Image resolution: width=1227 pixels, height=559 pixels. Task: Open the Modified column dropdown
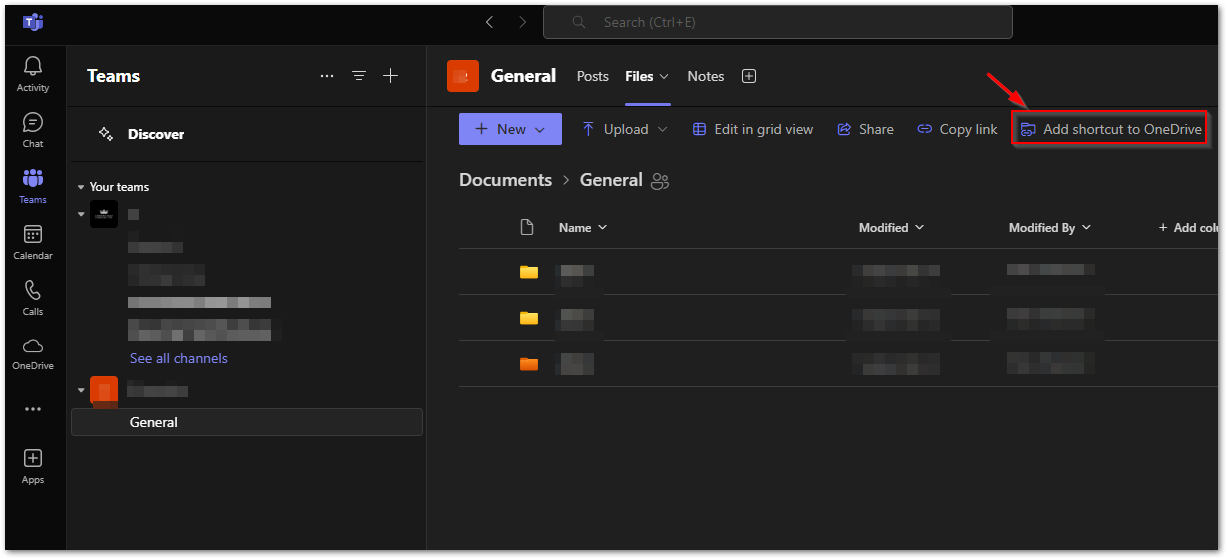pyautogui.click(x=891, y=228)
